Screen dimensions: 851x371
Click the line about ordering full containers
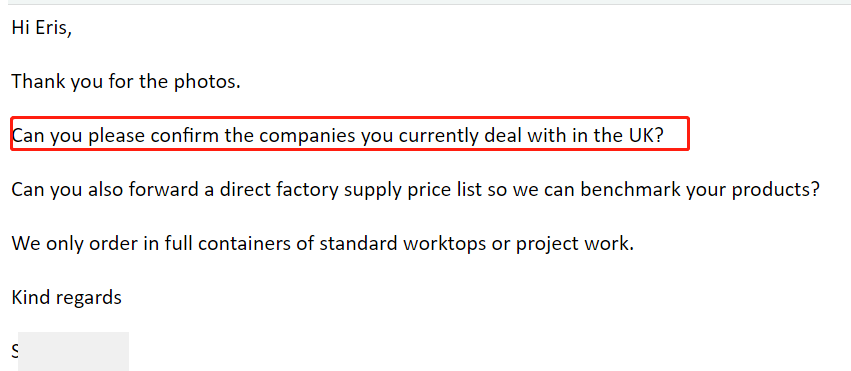pos(323,245)
